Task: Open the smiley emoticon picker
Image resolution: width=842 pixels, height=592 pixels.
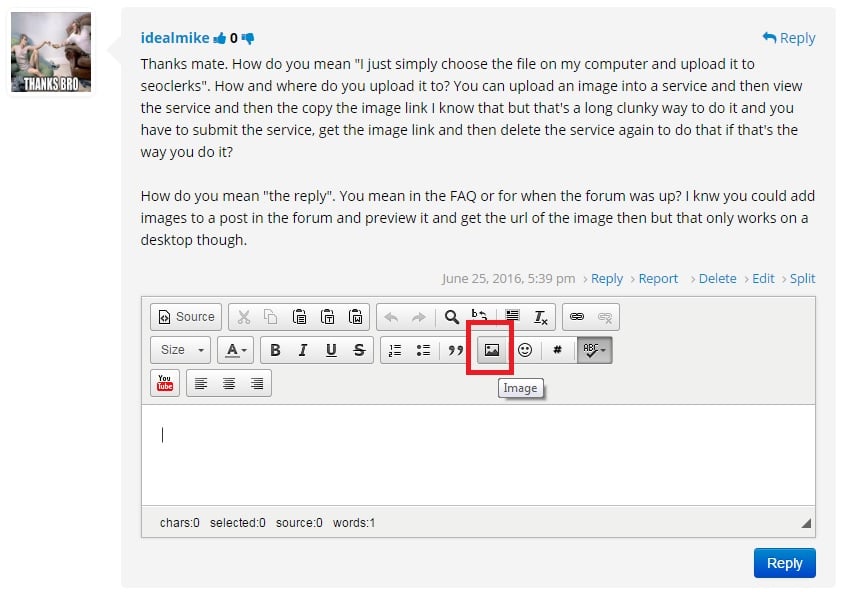Action: (525, 350)
